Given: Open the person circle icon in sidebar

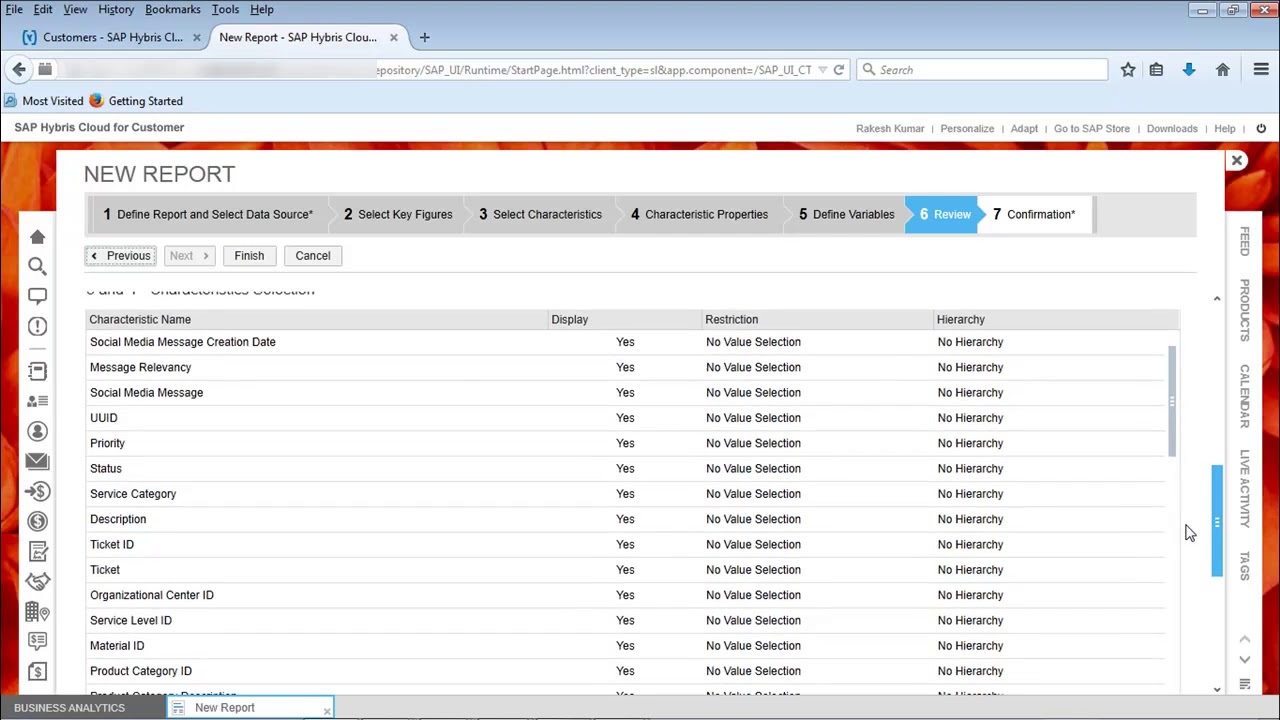Looking at the screenshot, I should (x=37, y=431).
